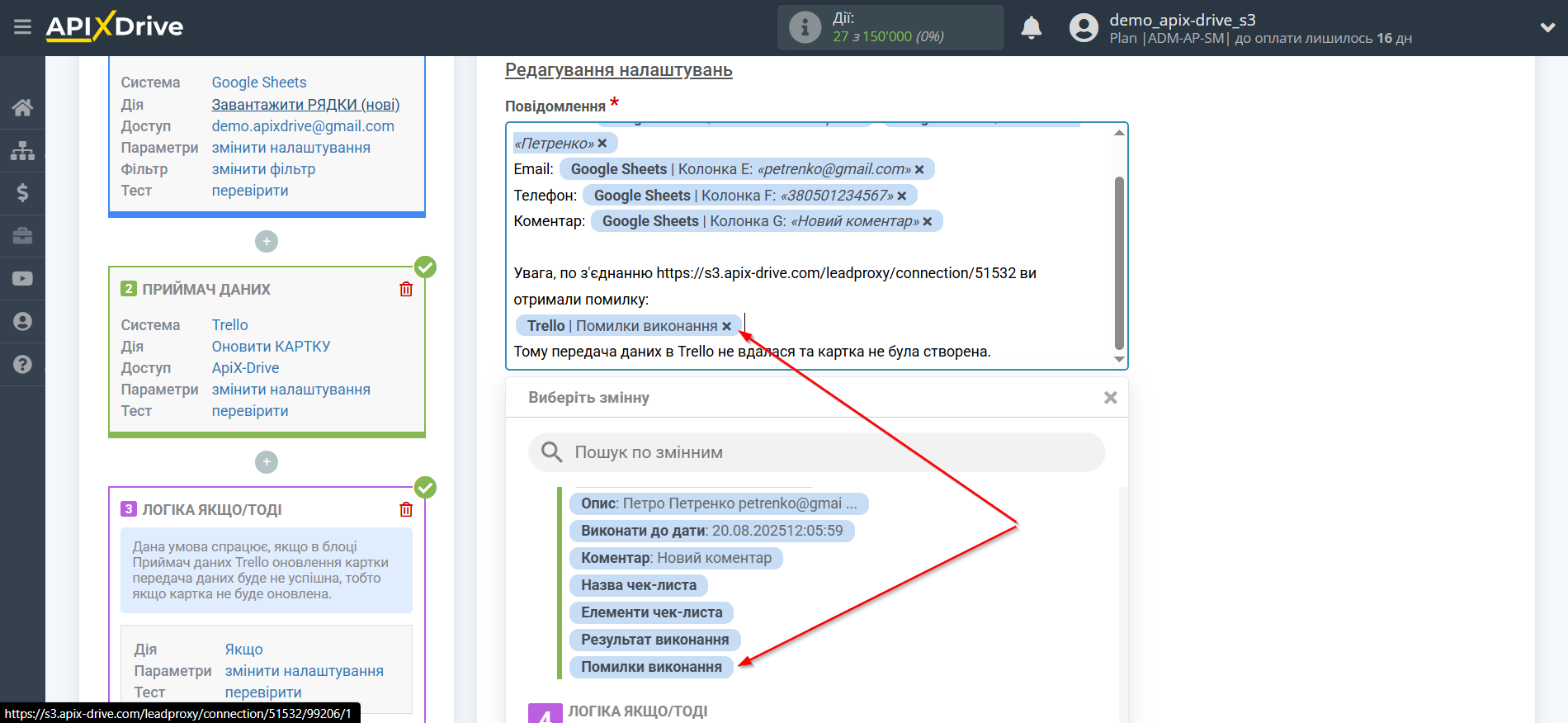Click the search magnifier icon in variables
The image size is (1568, 723).
(551, 452)
